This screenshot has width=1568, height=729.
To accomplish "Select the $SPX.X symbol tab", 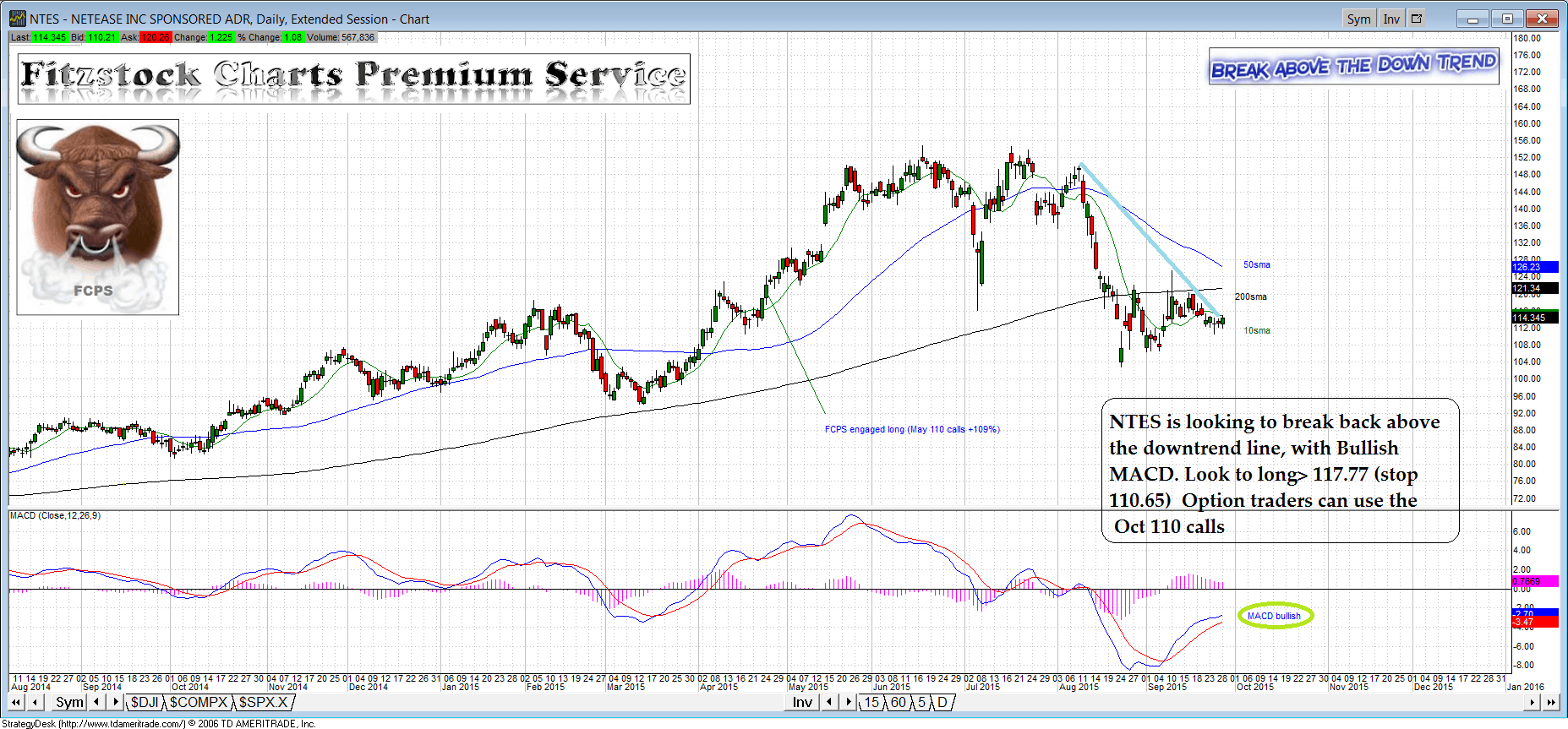I will (x=263, y=702).
